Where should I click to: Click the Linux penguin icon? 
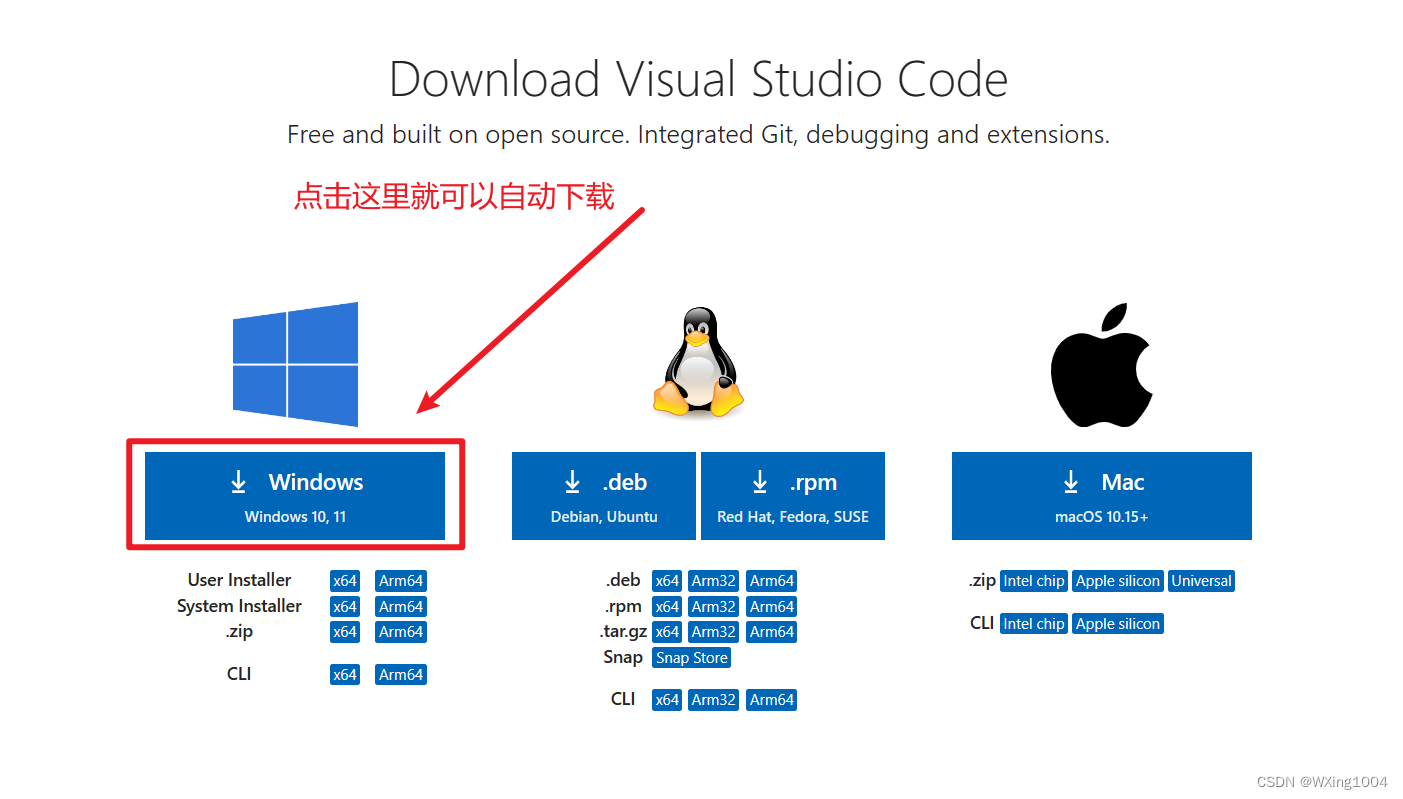coord(697,360)
